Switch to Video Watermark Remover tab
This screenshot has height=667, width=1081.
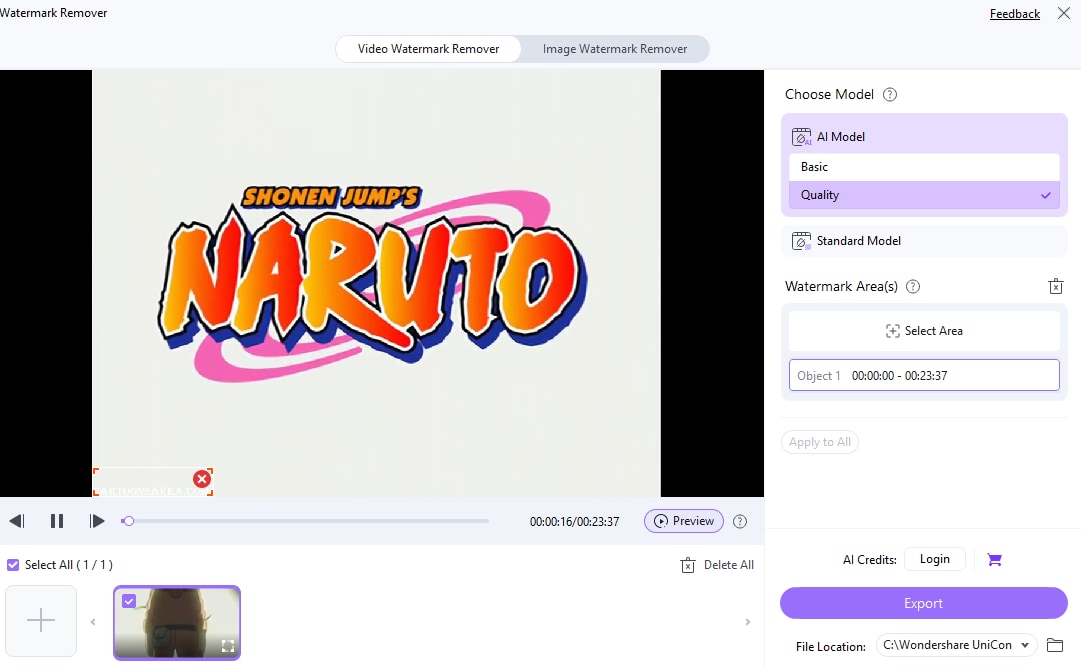pyautogui.click(x=428, y=49)
